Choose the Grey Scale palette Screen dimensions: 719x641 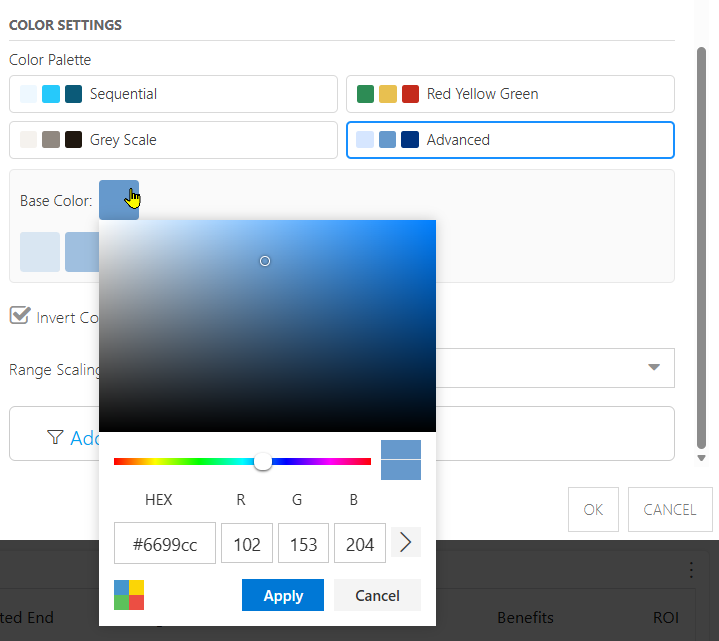(173, 140)
